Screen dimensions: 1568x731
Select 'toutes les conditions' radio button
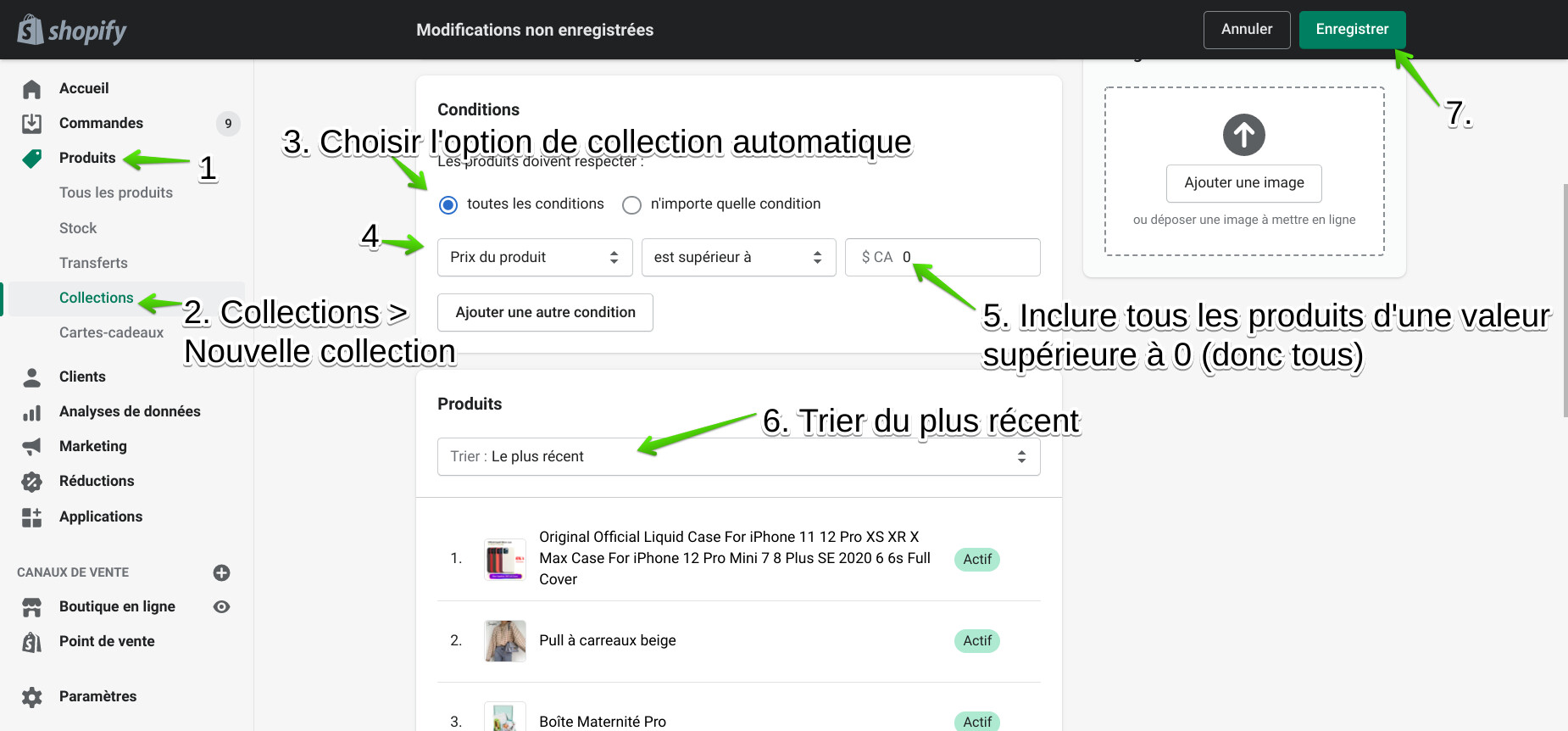448,205
